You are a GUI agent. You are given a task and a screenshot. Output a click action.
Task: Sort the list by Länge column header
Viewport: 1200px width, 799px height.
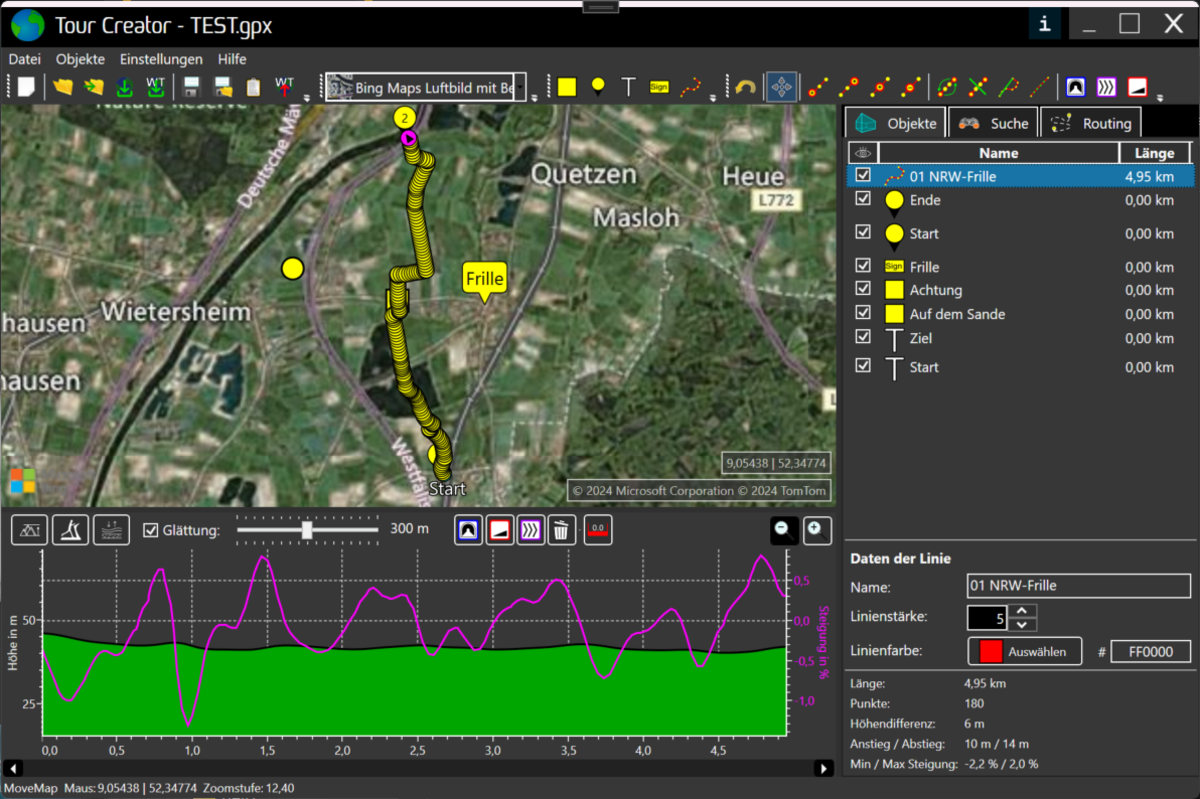(x=1155, y=153)
